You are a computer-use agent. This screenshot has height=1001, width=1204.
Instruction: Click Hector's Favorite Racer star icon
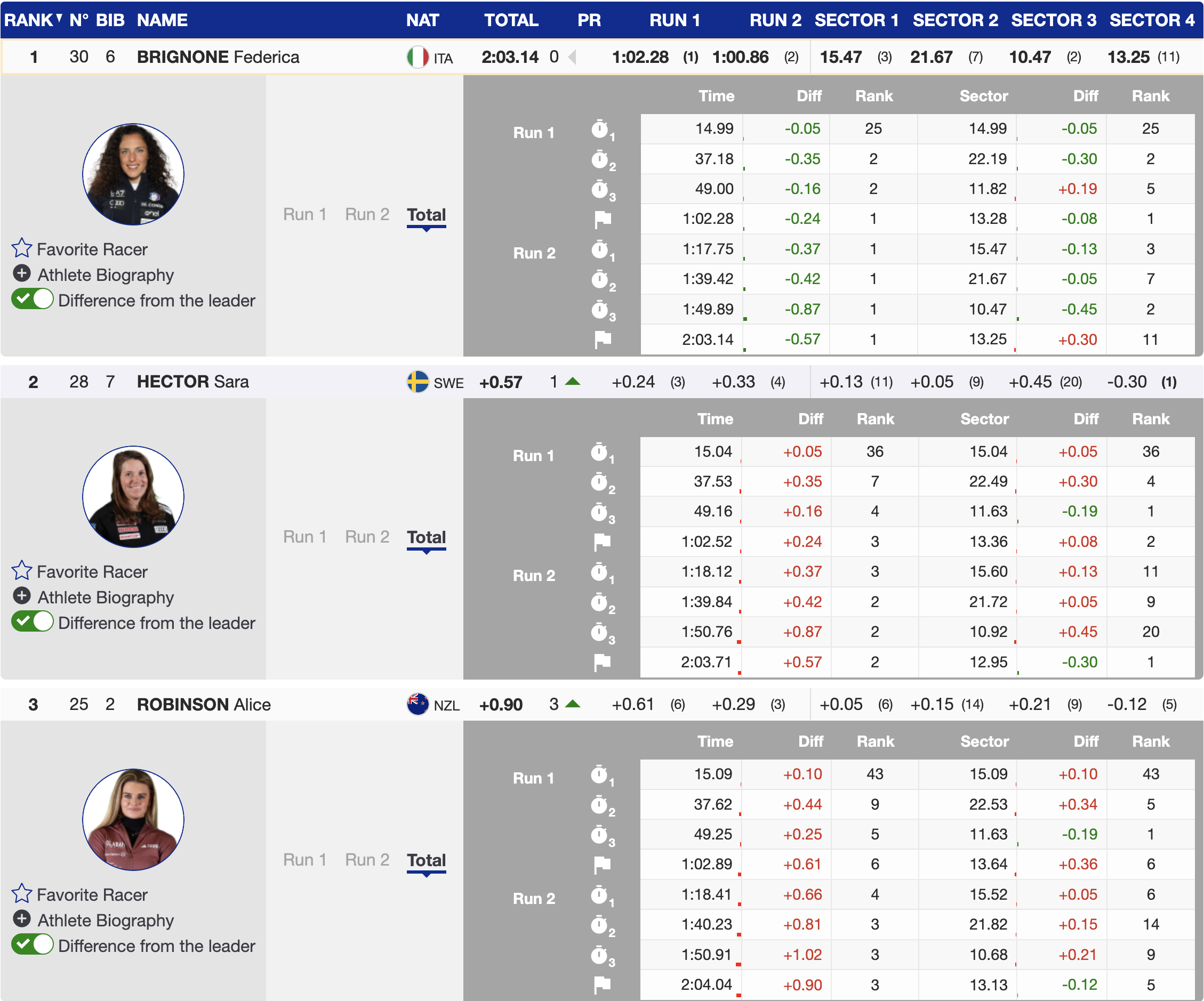click(22, 571)
